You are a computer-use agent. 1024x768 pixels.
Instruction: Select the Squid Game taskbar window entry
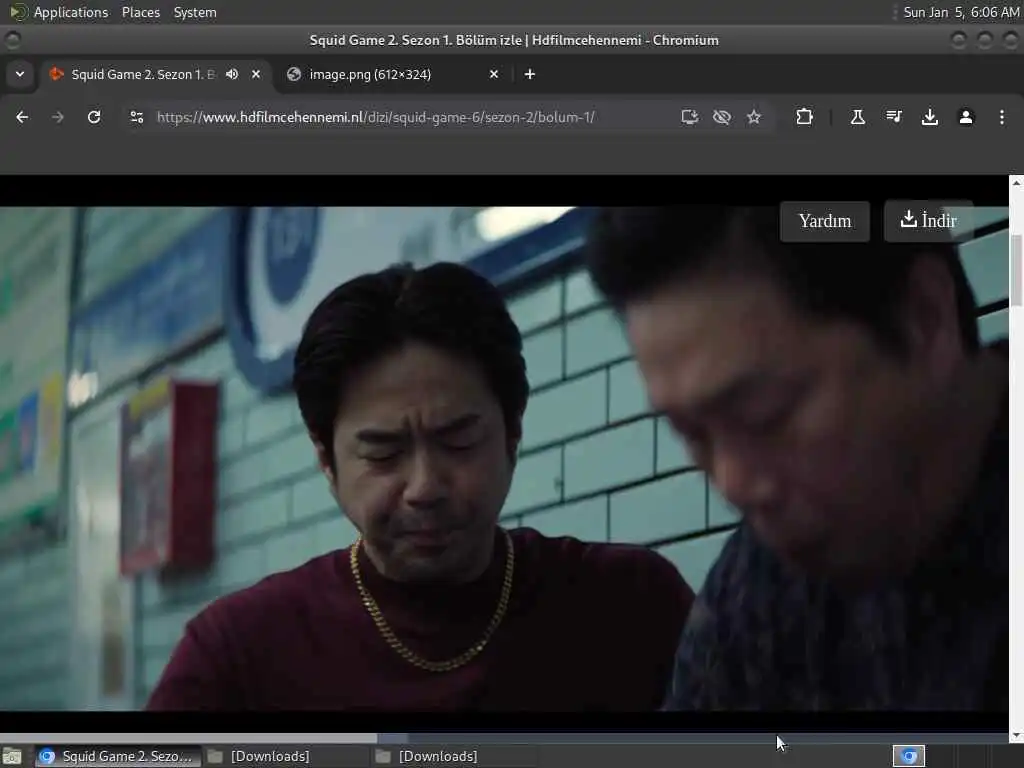coord(118,756)
